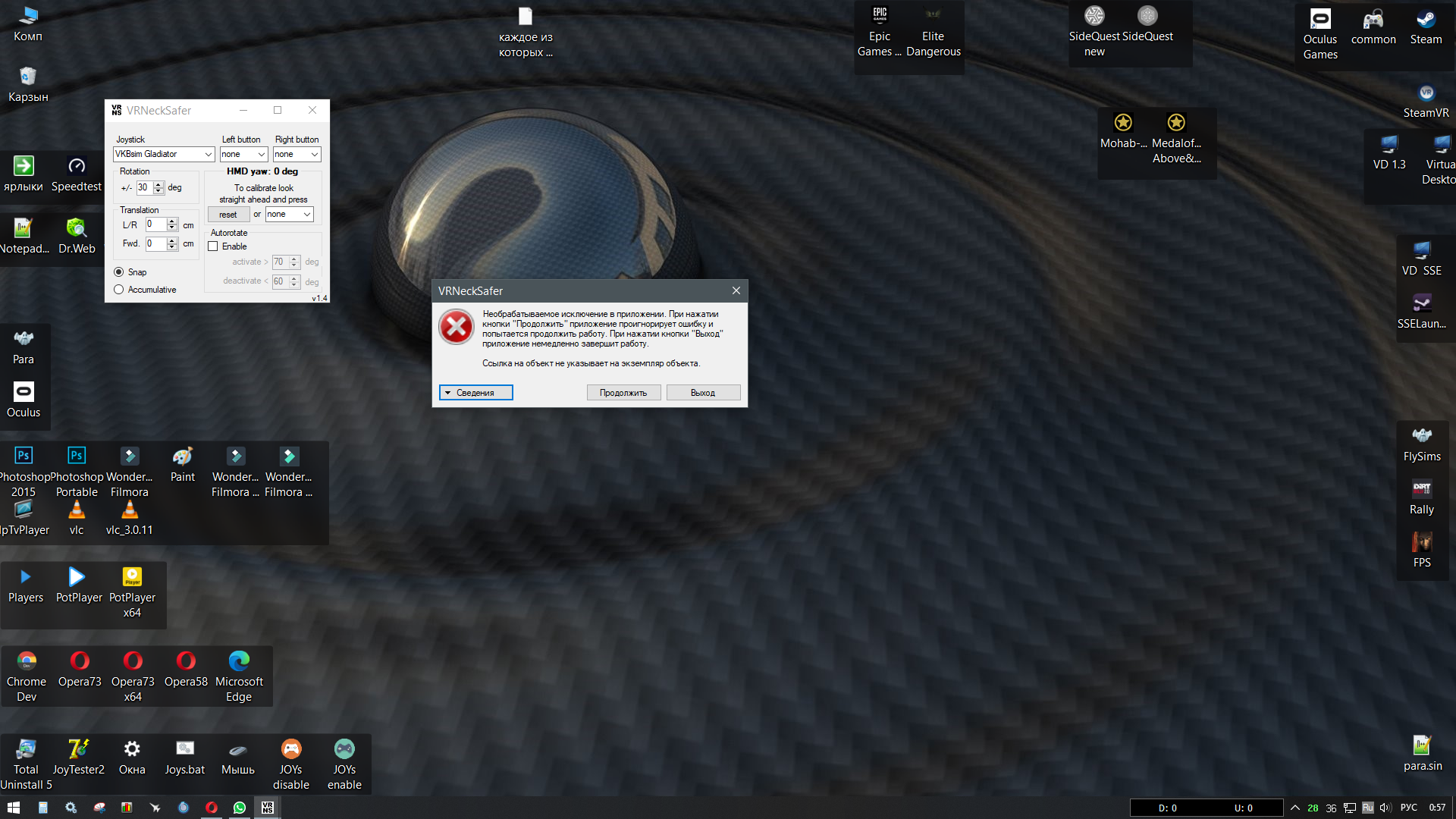The width and height of the screenshot is (1456, 819).
Task: Select the Accumulative radio button
Action: 118,290
